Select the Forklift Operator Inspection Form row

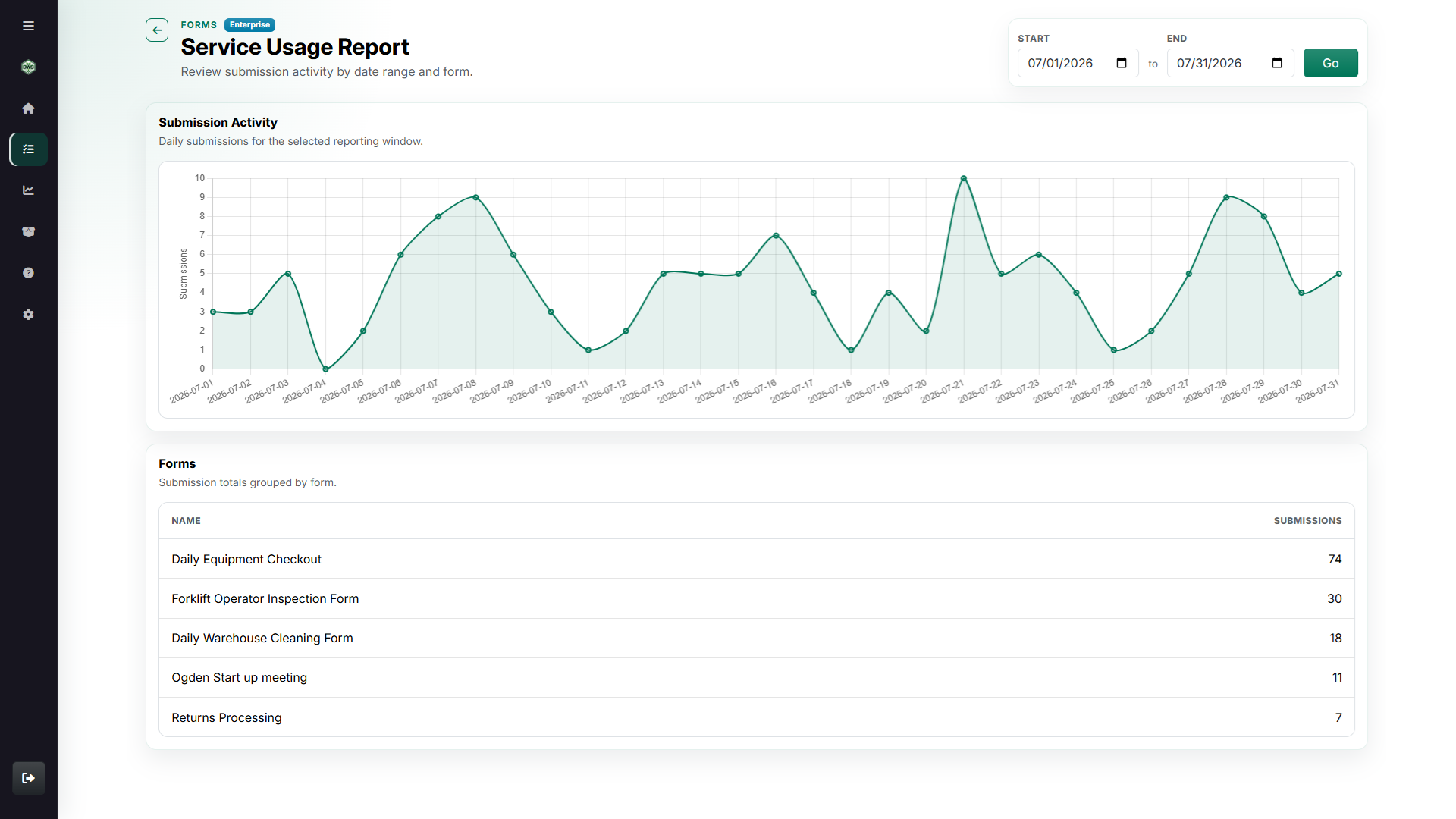[x=756, y=598]
